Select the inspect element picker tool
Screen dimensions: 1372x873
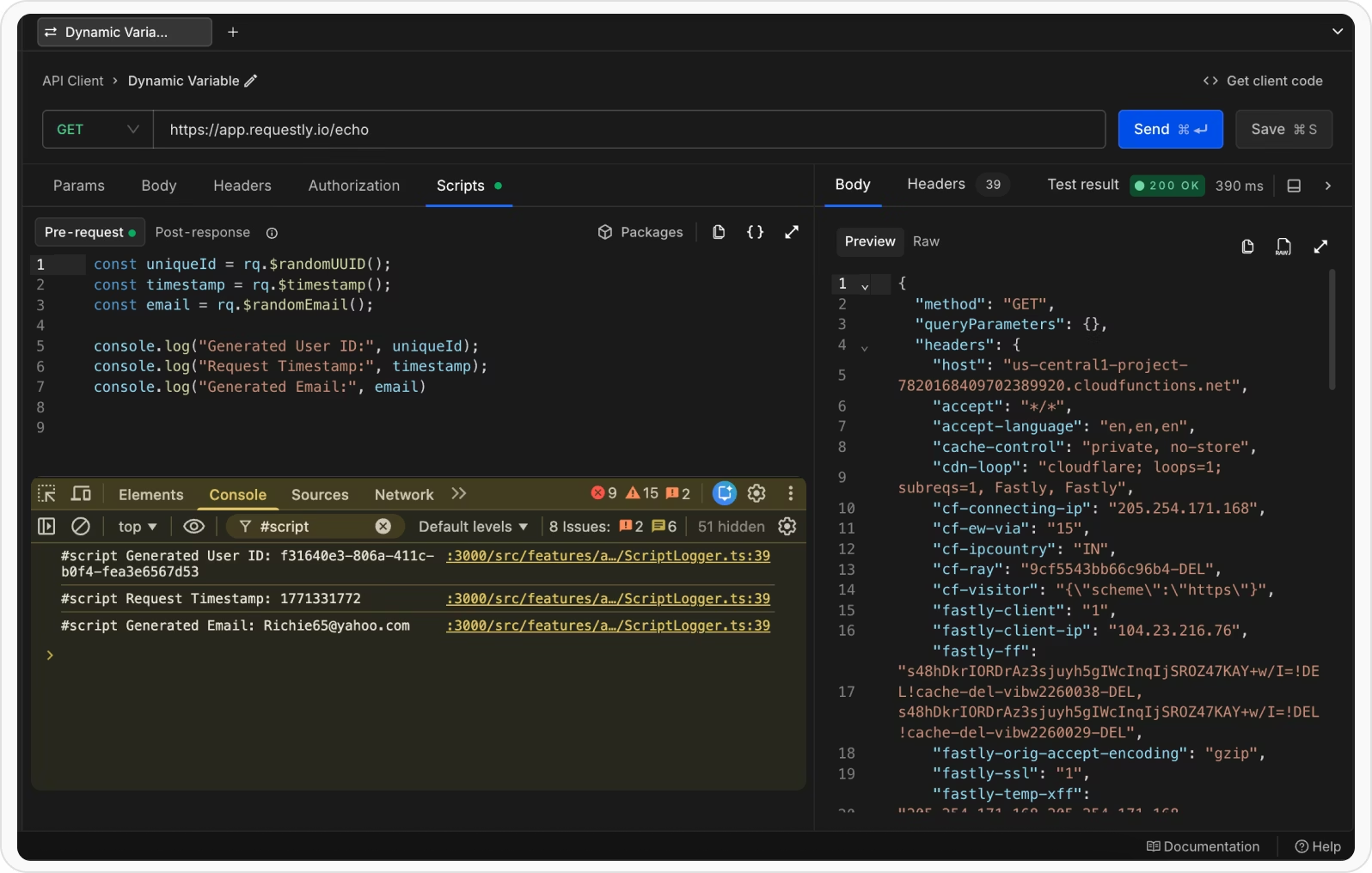click(47, 494)
